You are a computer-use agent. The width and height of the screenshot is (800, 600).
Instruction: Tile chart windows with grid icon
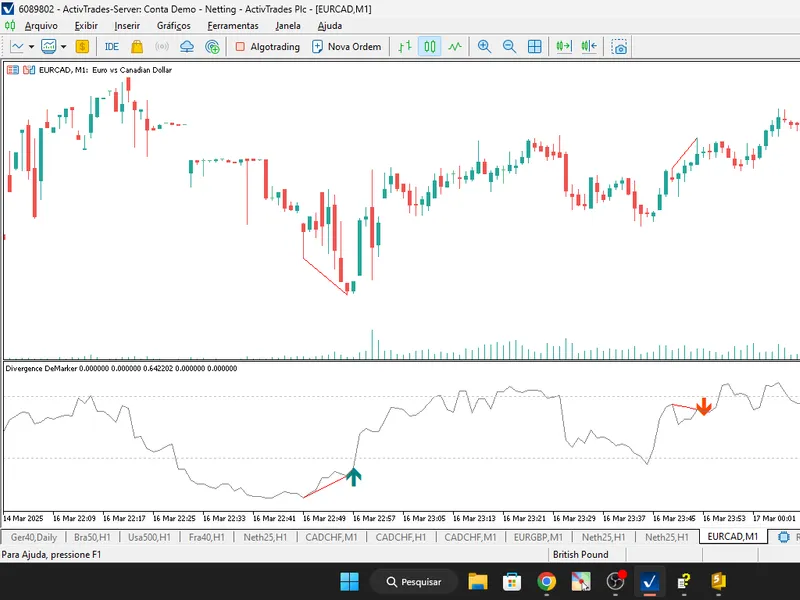pos(534,46)
